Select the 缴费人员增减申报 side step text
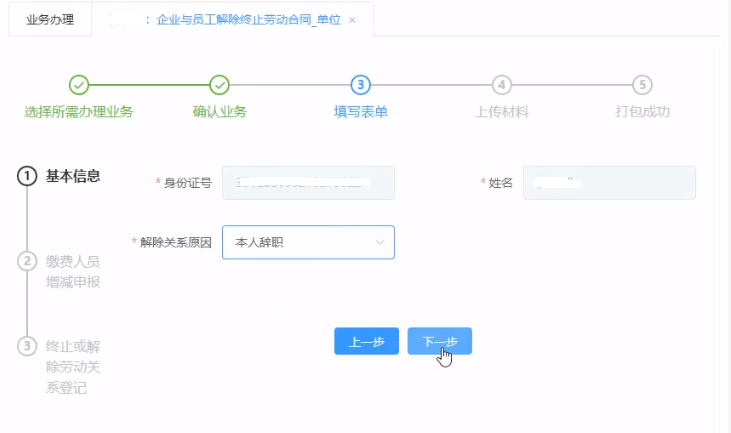This screenshot has width=731, height=433. pyautogui.click(x=73, y=271)
